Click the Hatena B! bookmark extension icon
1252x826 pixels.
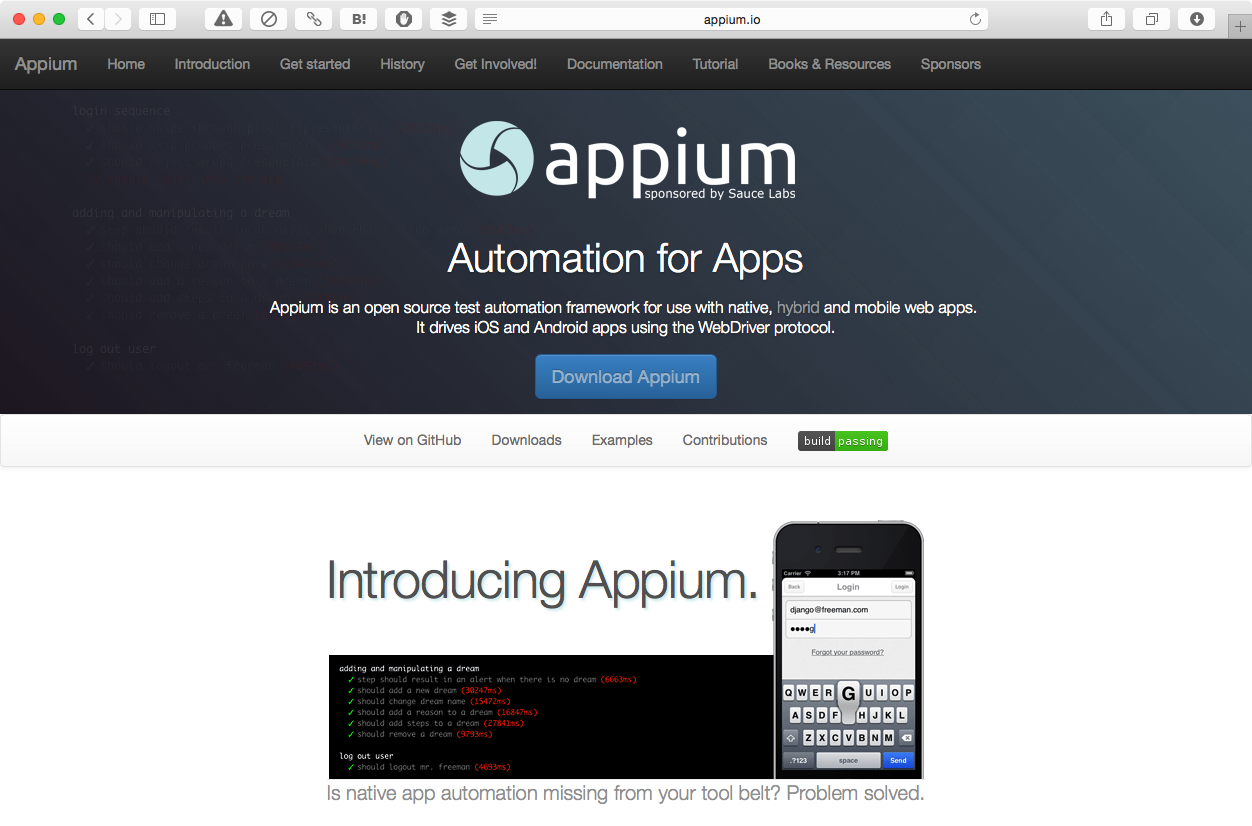point(358,19)
